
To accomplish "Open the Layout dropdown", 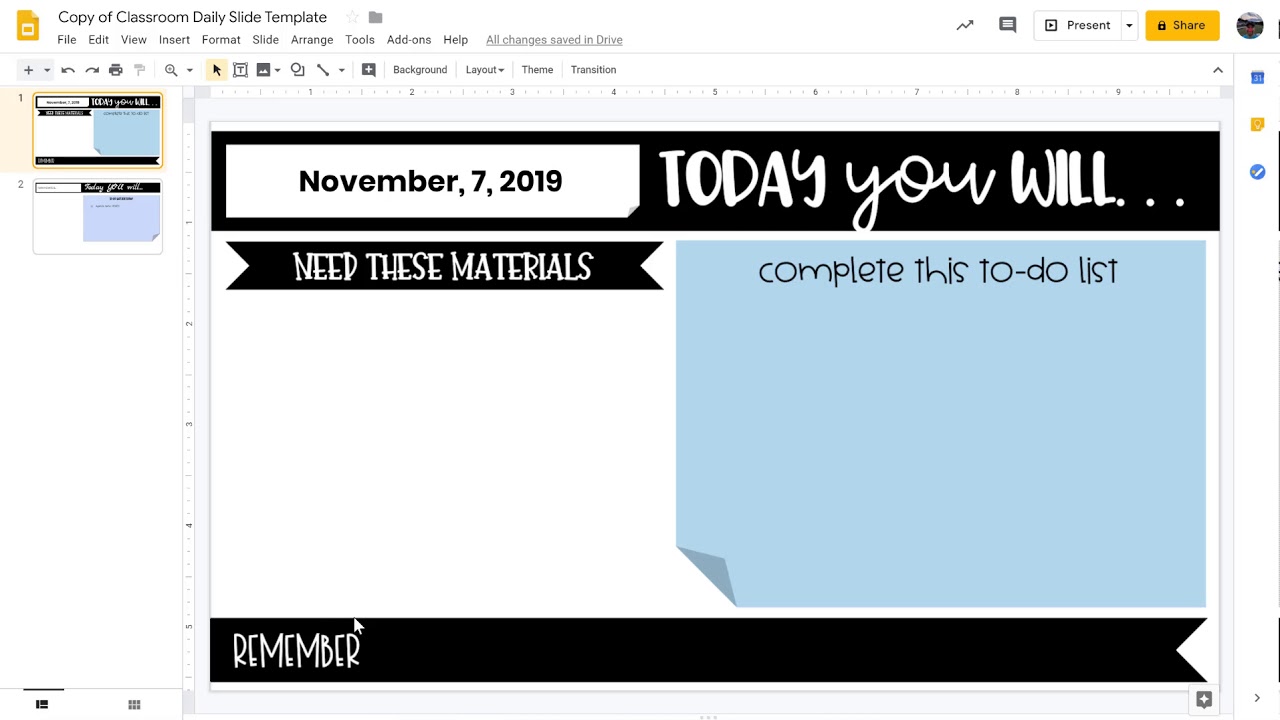I will (x=484, y=70).
